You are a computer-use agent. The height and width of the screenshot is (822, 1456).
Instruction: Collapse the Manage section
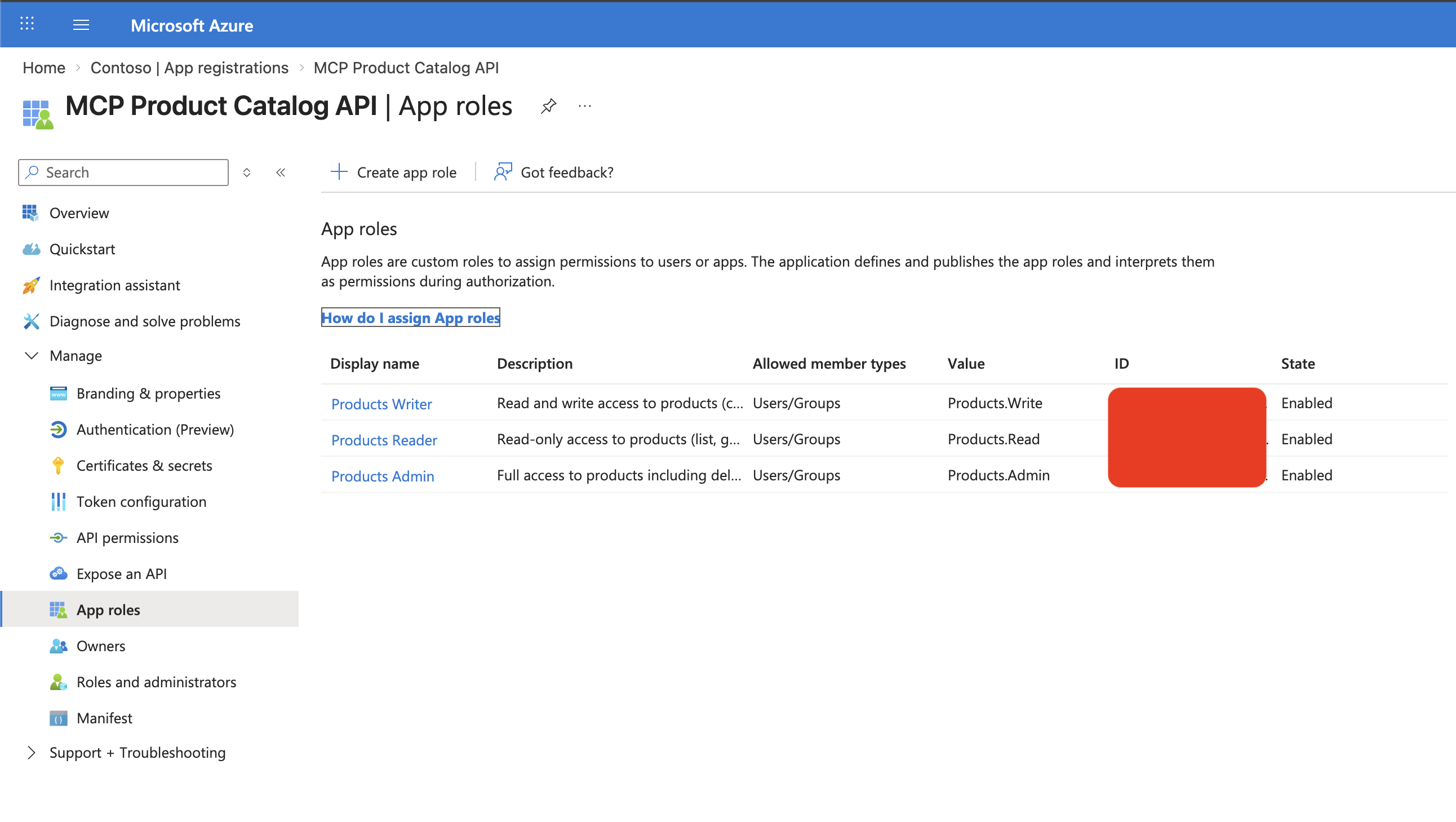click(x=32, y=355)
